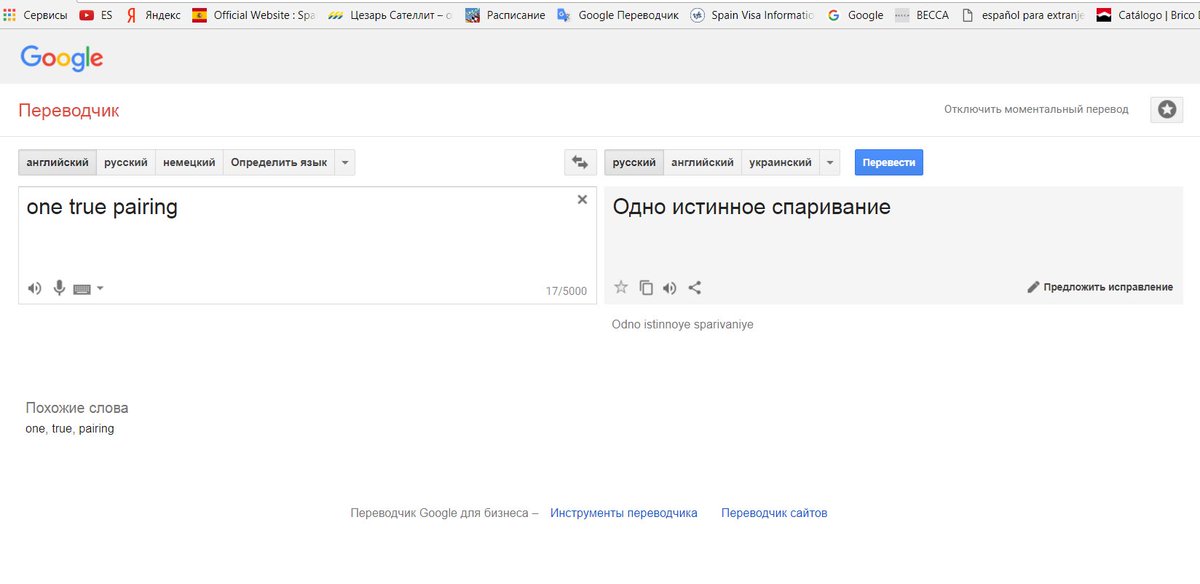The image size is (1200, 584).
Task: Open BECCA bookmark
Action: 922,15
